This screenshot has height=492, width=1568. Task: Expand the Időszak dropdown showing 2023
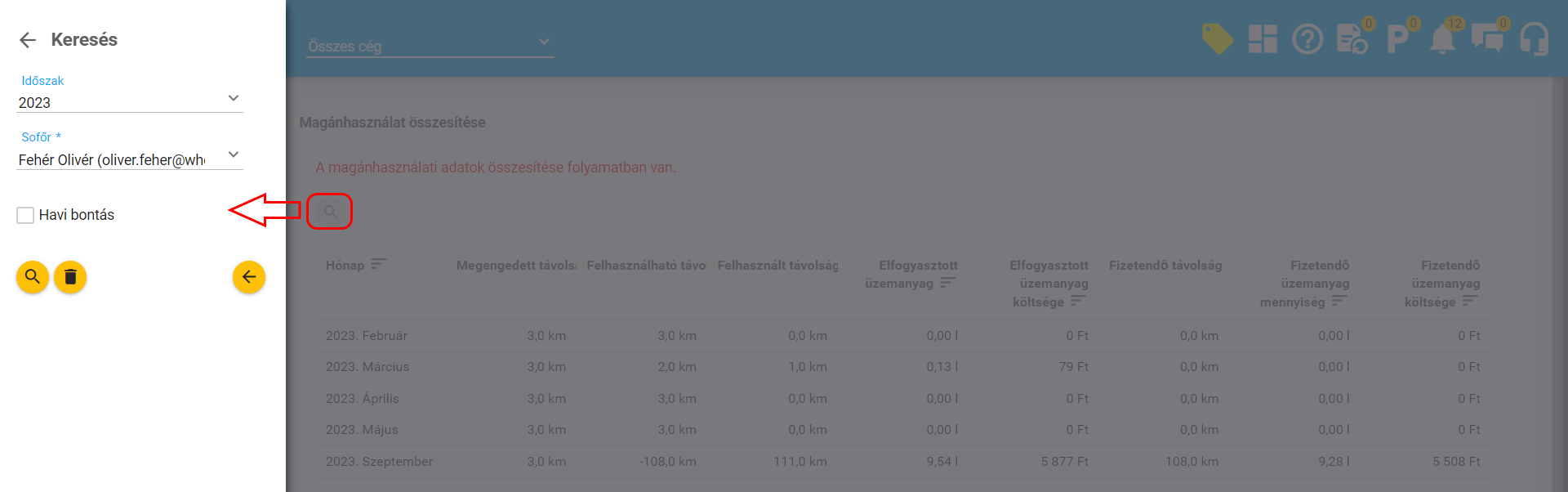(x=130, y=102)
